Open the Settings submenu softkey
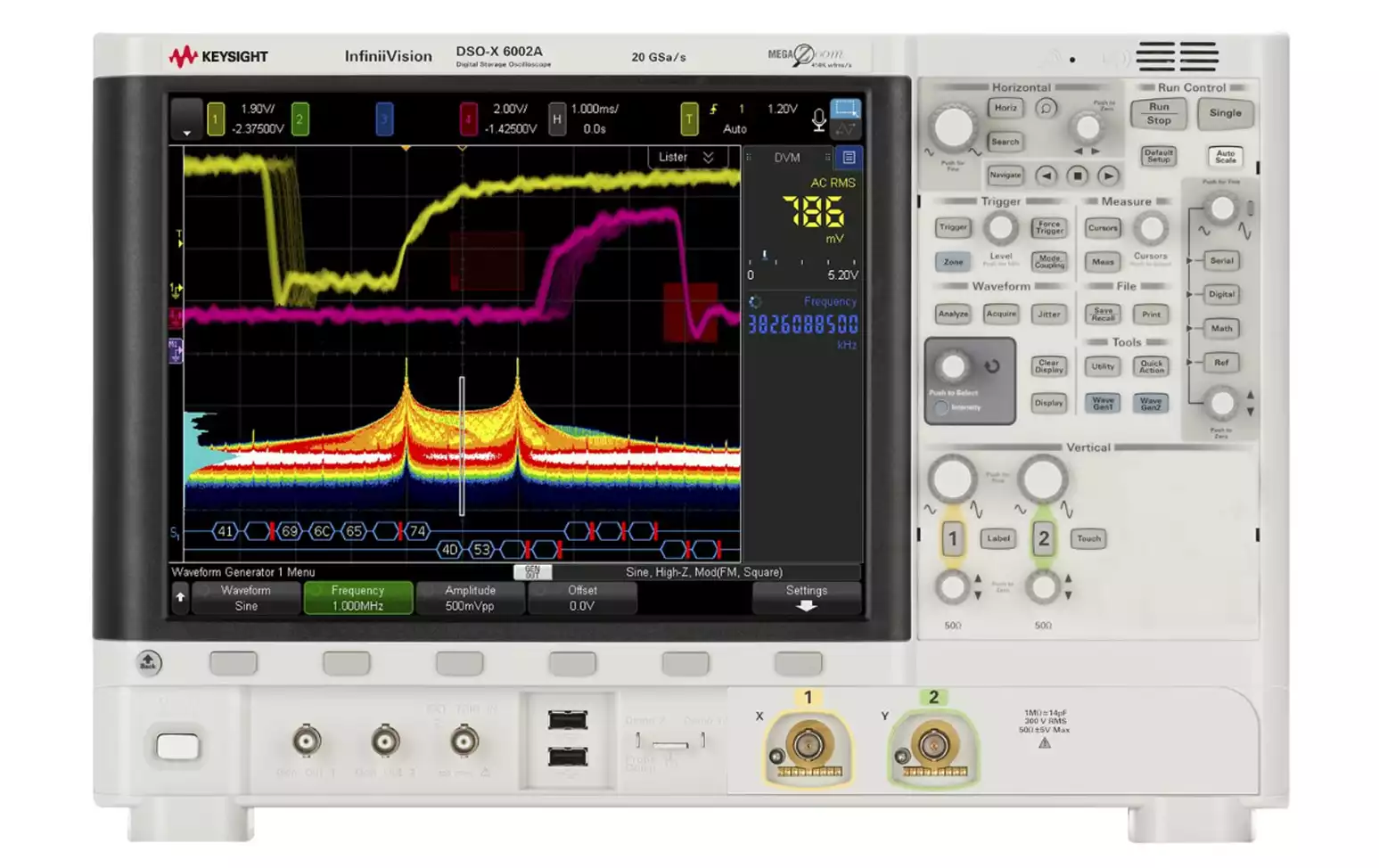Image resolution: width=1379 pixels, height=868 pixels. click(806, 598)
